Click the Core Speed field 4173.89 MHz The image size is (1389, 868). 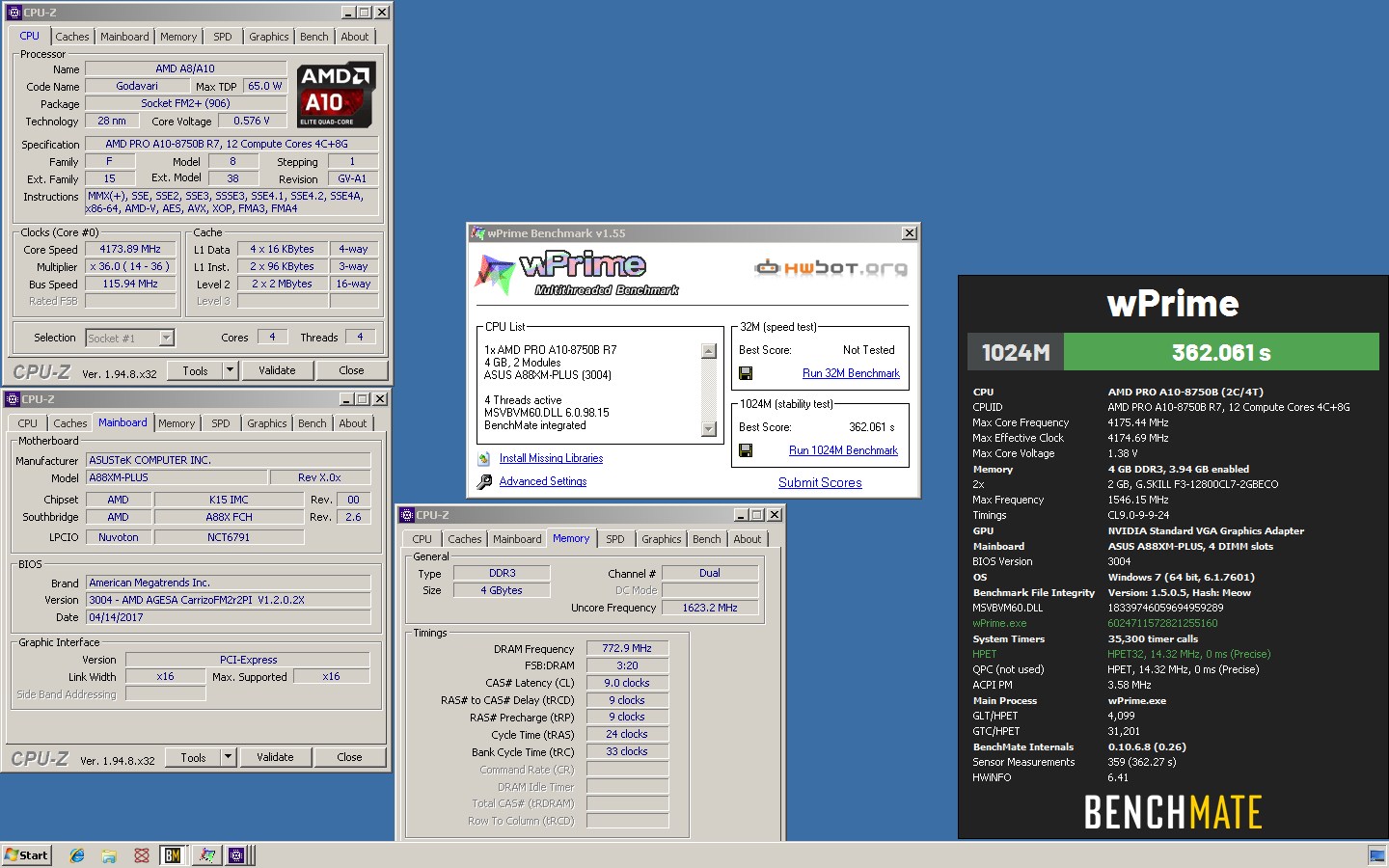click(130, 249)
